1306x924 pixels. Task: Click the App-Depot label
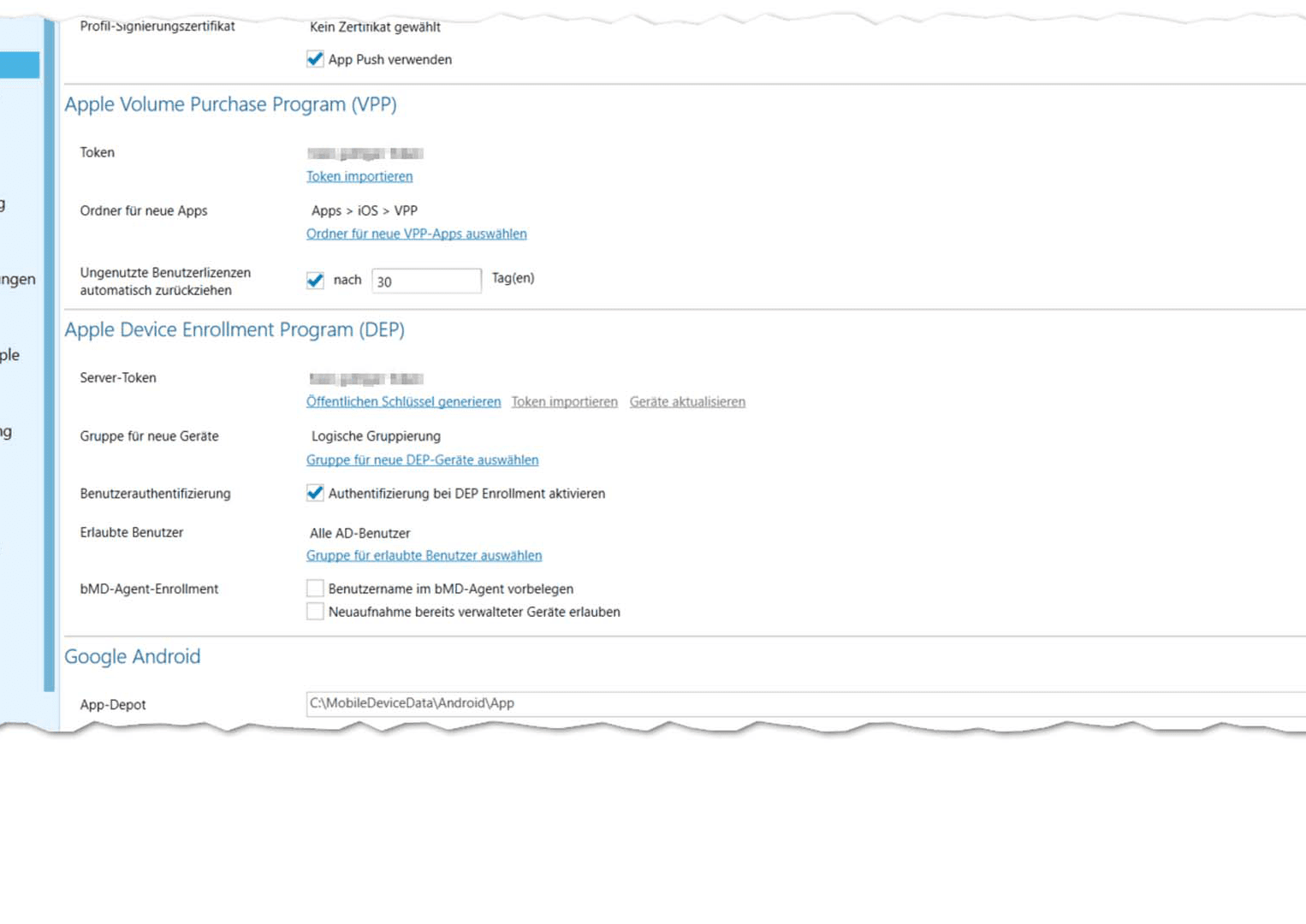click(x=113, y=705)
